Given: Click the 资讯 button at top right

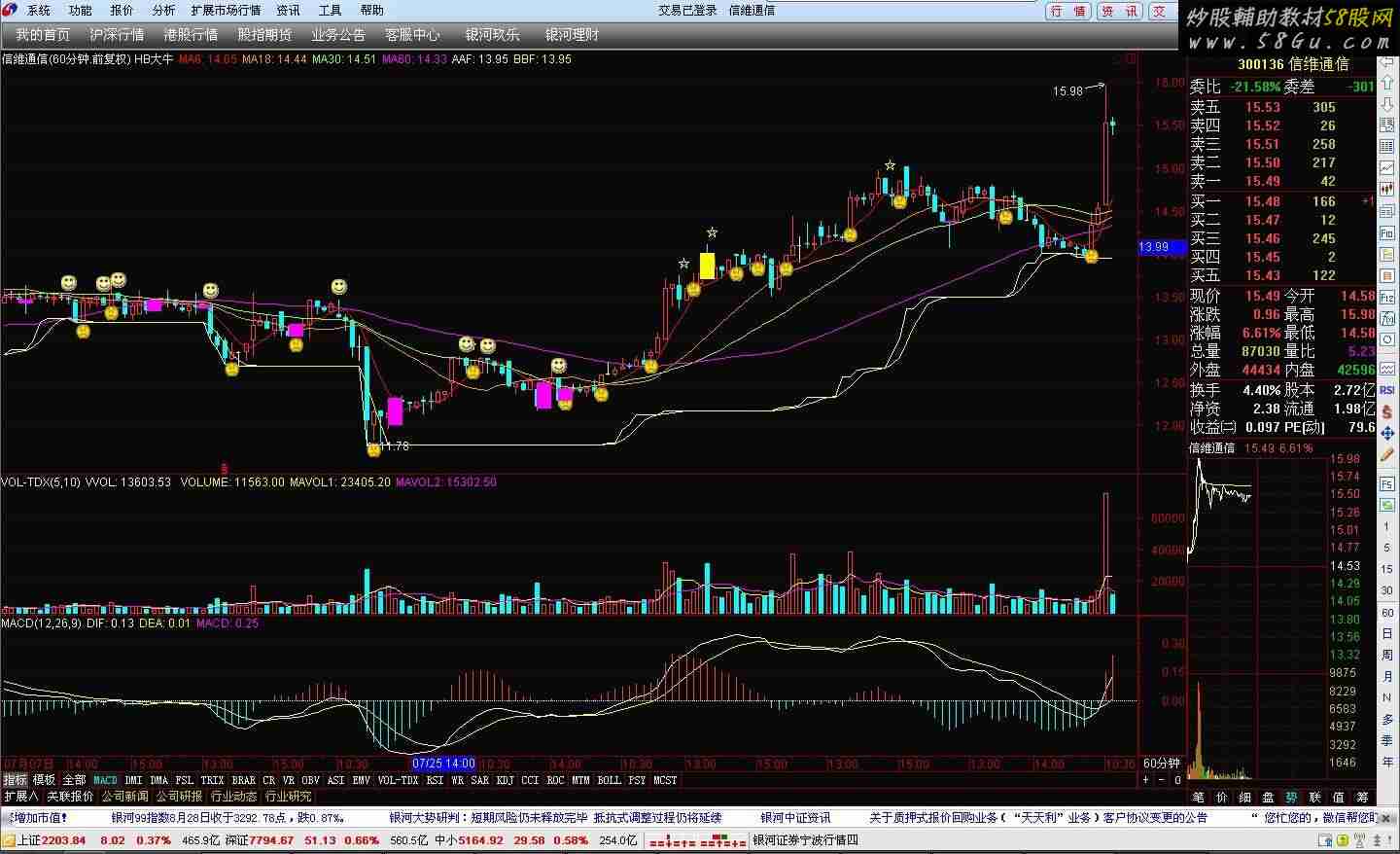Looking at the screenshot, I should (x=1119, y=12).
